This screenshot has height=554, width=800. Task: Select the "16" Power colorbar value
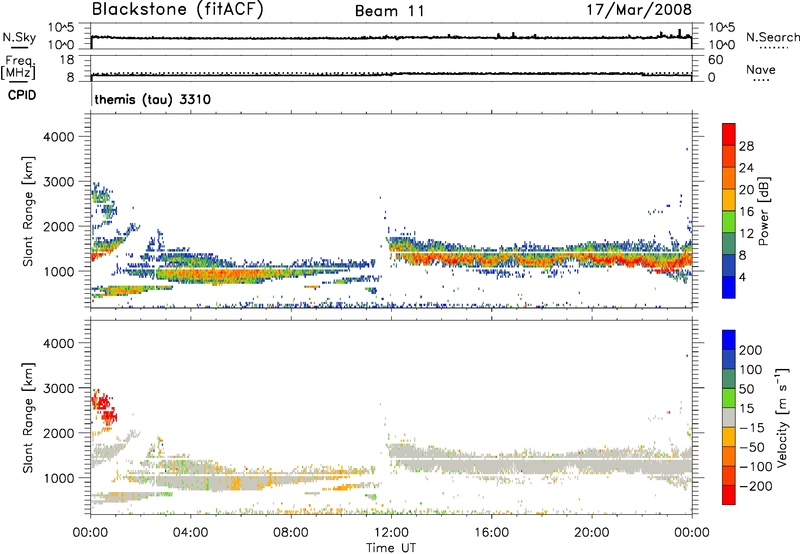coord(746,212)
